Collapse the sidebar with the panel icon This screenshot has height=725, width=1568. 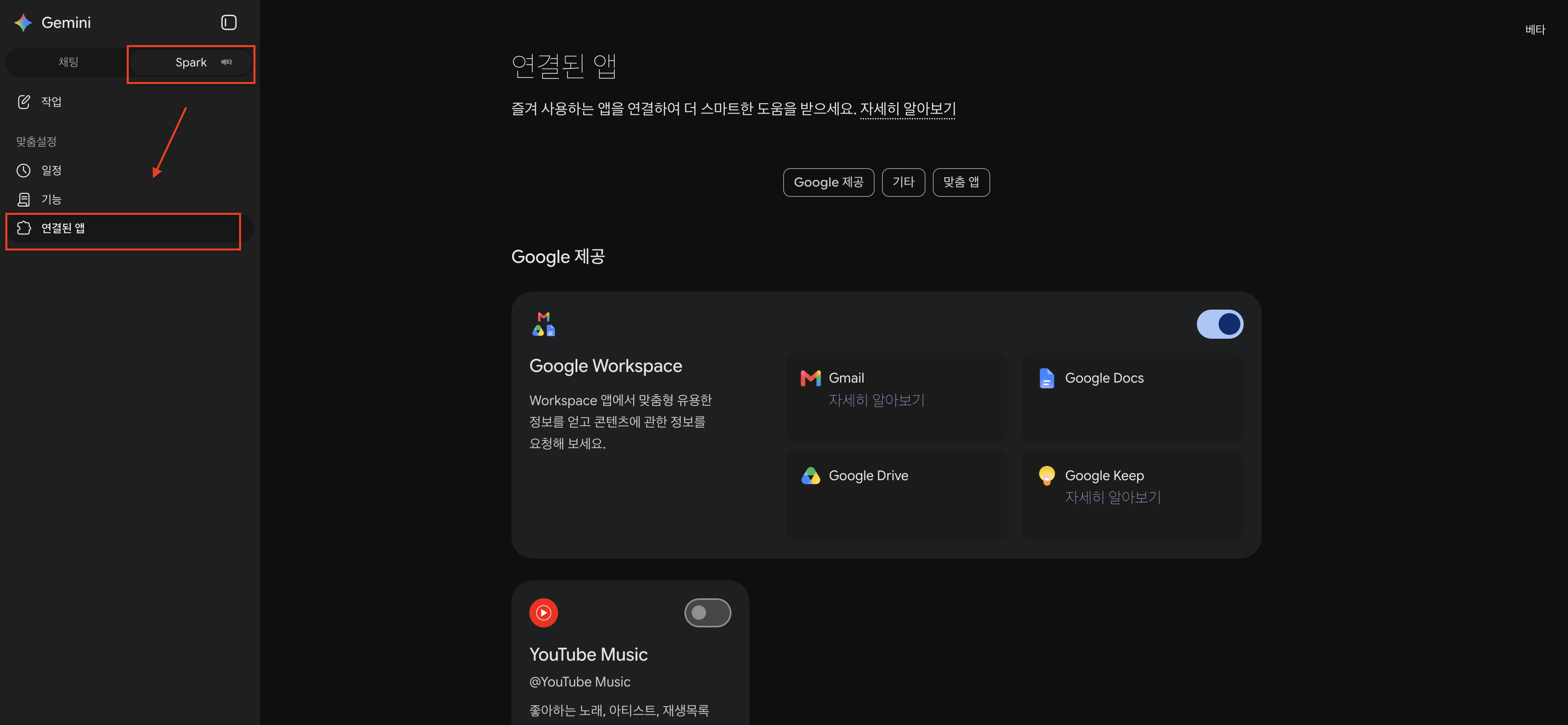228,23
